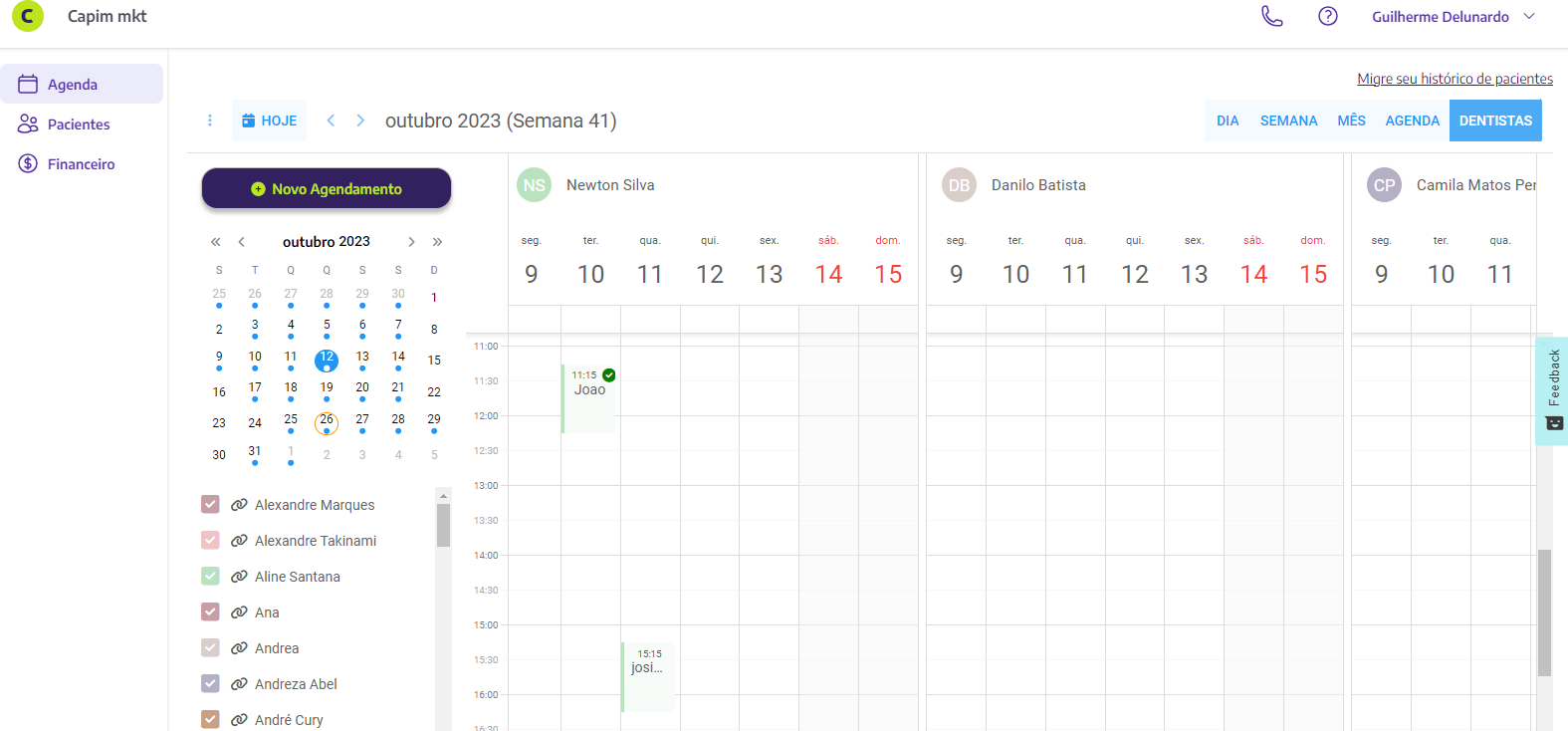Viewport: 1568px width, 731px height.
Task: Click link icon beside Andreza Abel
Action: click(x=239, y=684)
